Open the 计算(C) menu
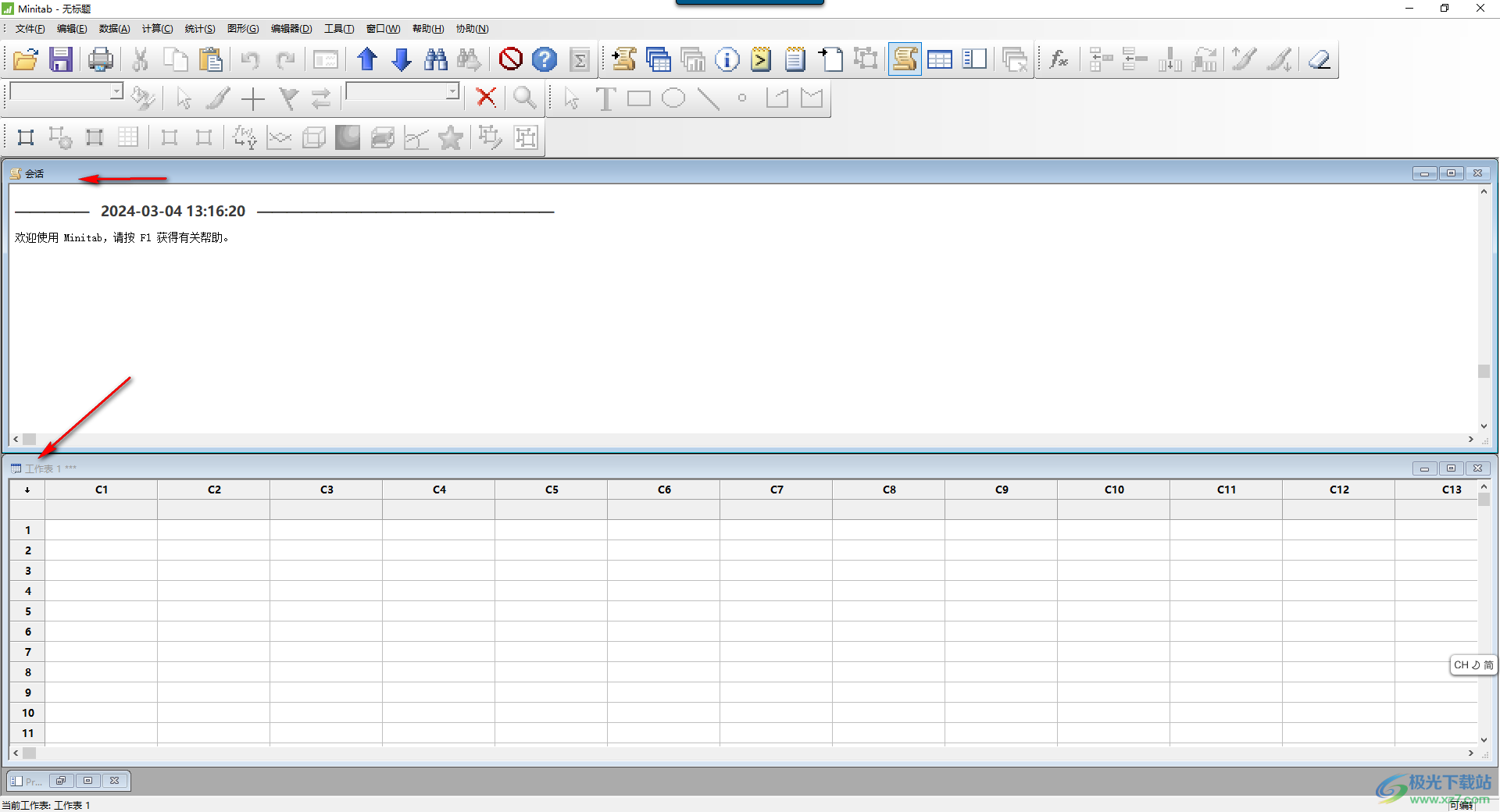This screenshot has width=1500, height=812. [157, 29]
